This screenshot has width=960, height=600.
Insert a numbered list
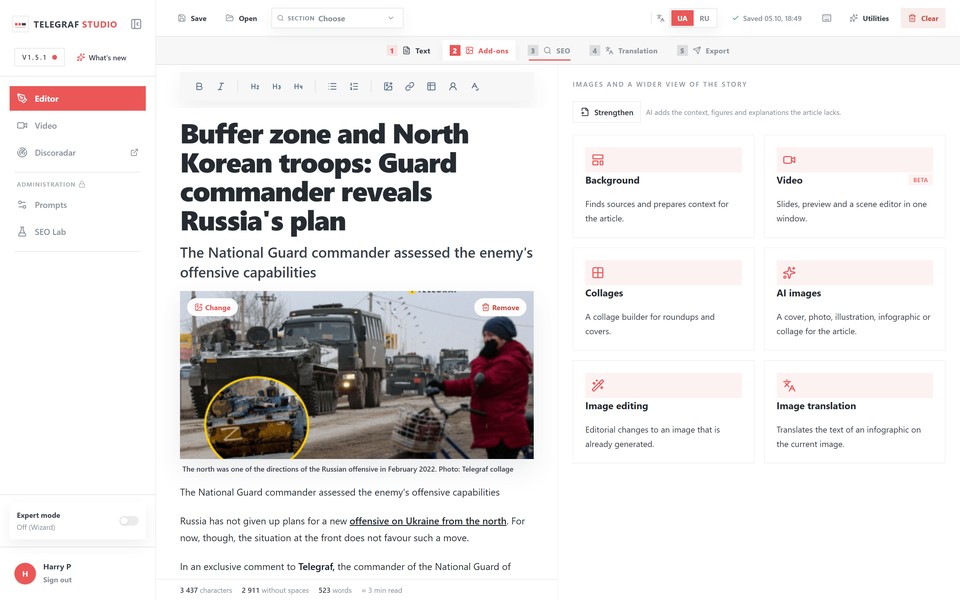(x=354, y=86)
